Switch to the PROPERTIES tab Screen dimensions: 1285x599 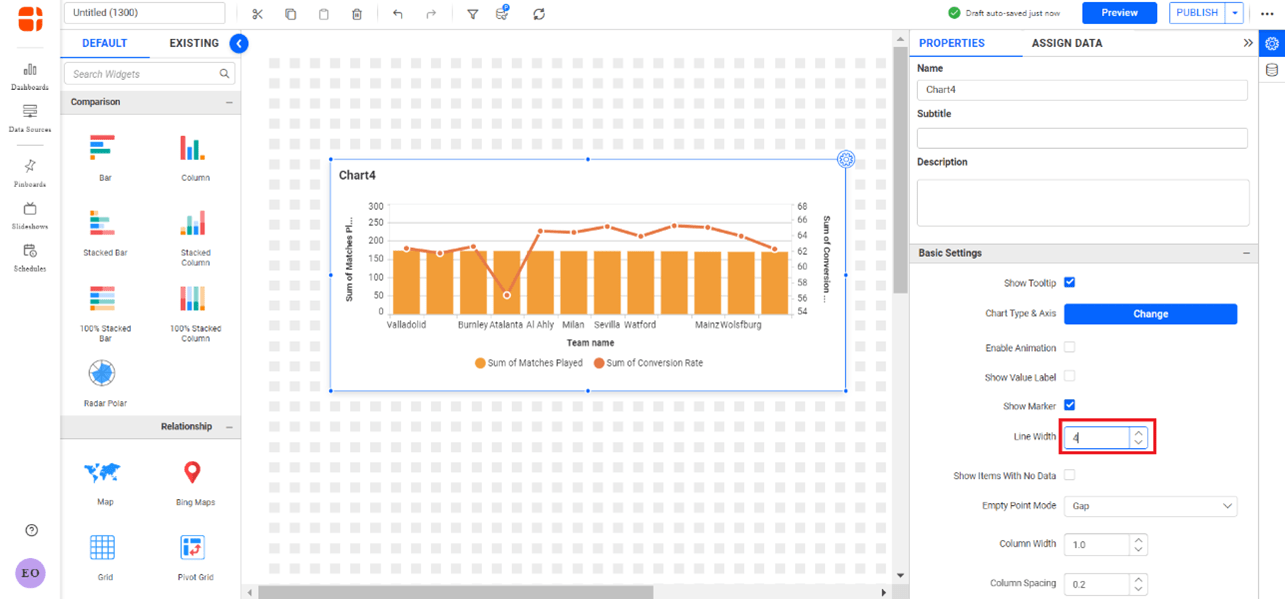click(952, 43)
